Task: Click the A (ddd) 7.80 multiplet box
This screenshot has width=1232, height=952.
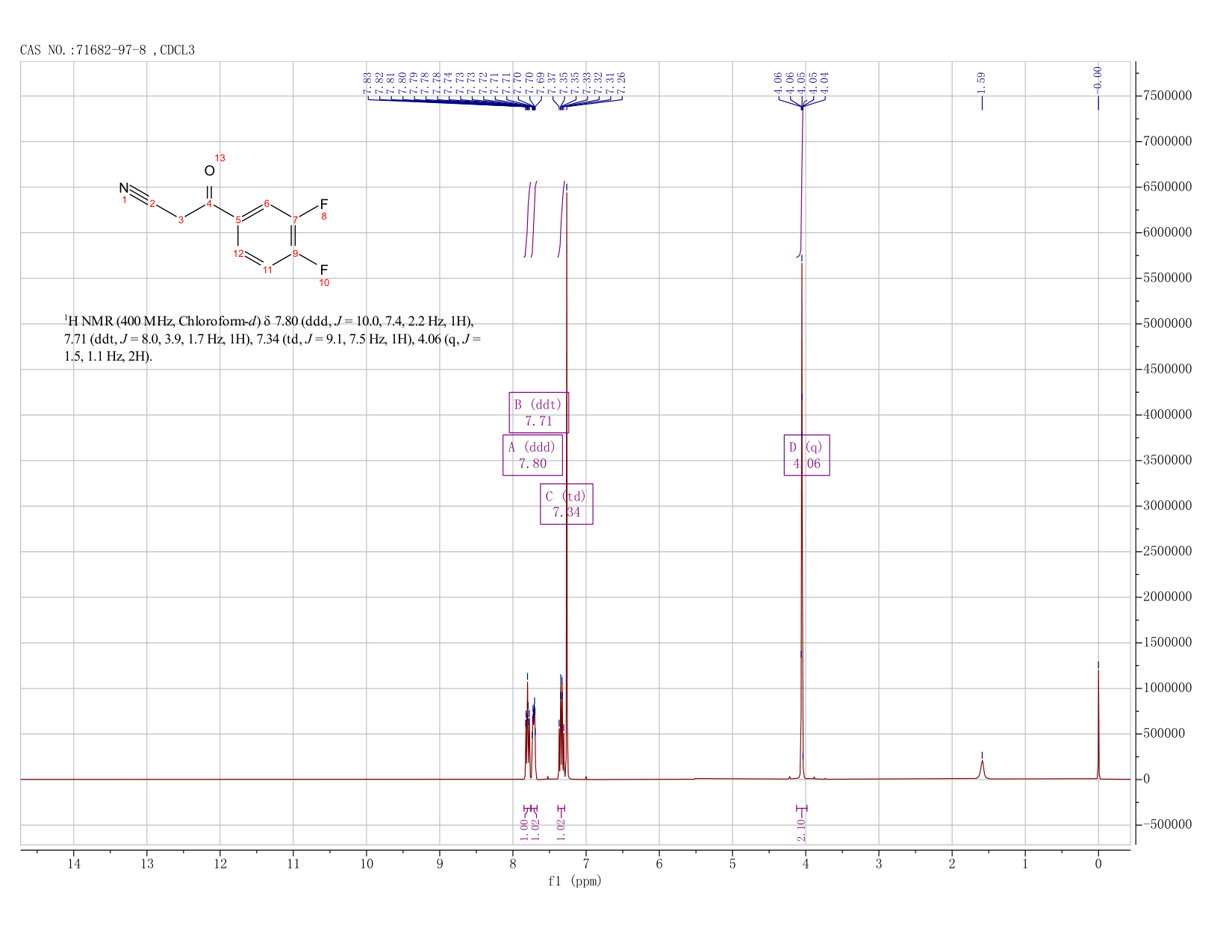Action: (532, 455)
